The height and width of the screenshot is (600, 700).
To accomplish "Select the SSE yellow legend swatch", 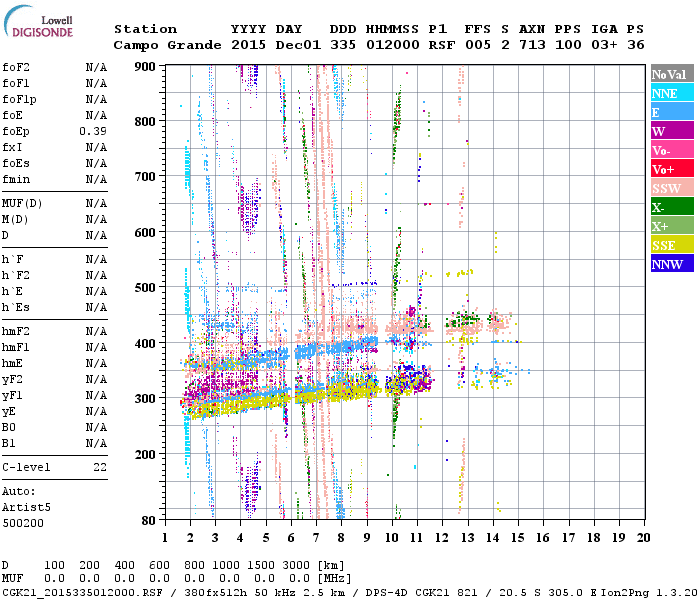I will (672, 245).
